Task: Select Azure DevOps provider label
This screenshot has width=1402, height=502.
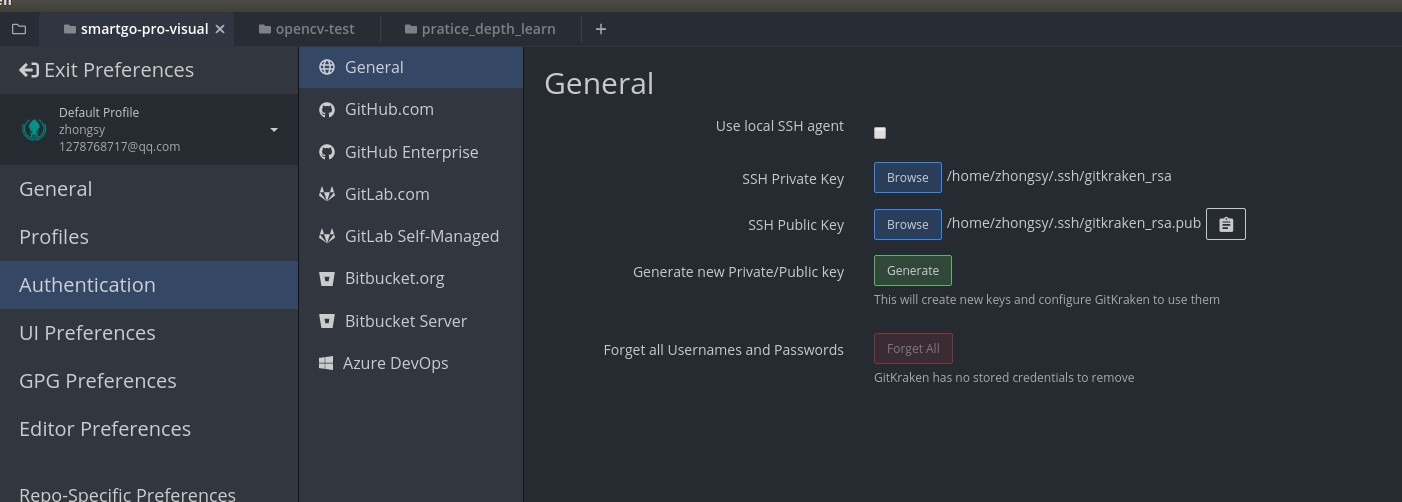Action: 396,363
